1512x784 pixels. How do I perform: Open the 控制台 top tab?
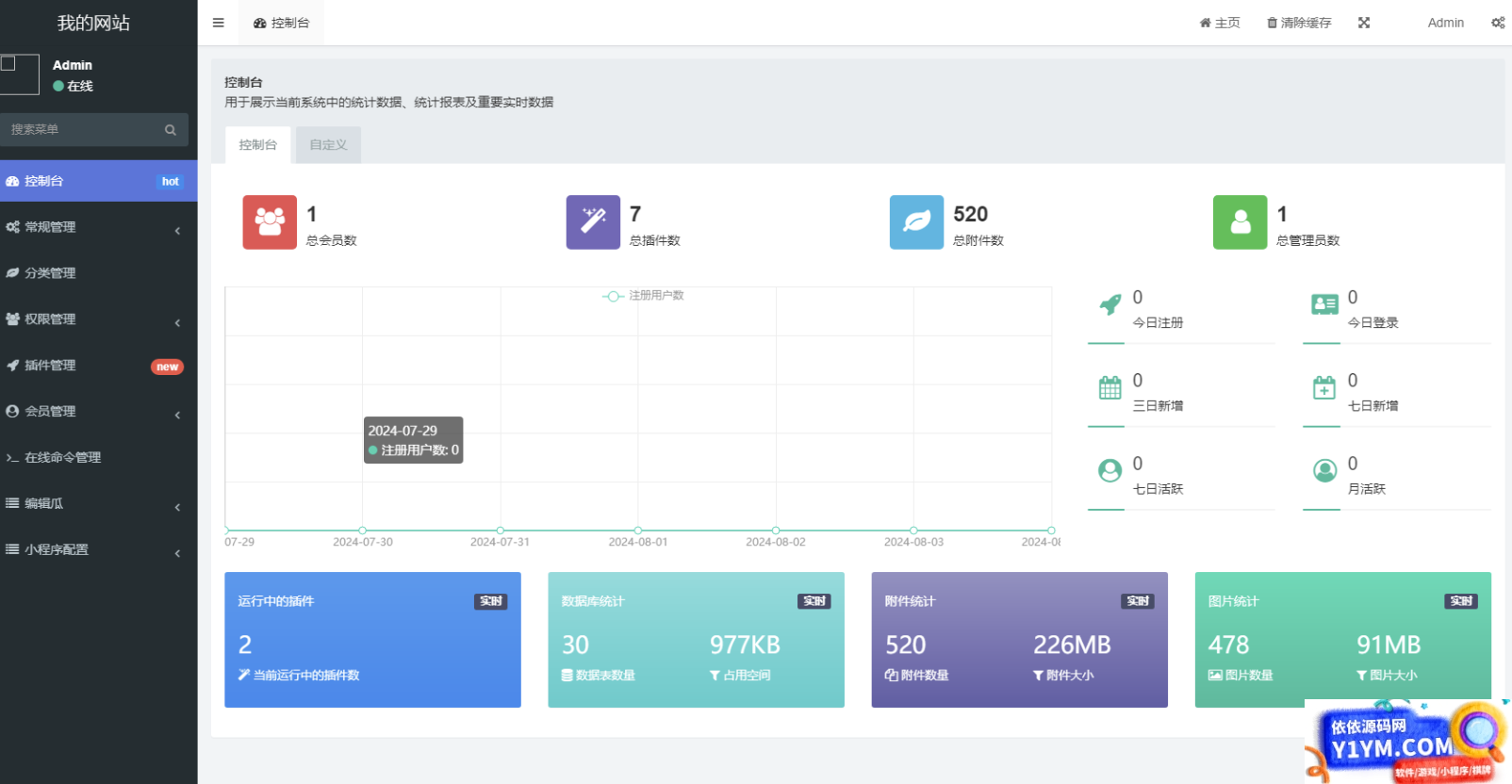point(281,23)
